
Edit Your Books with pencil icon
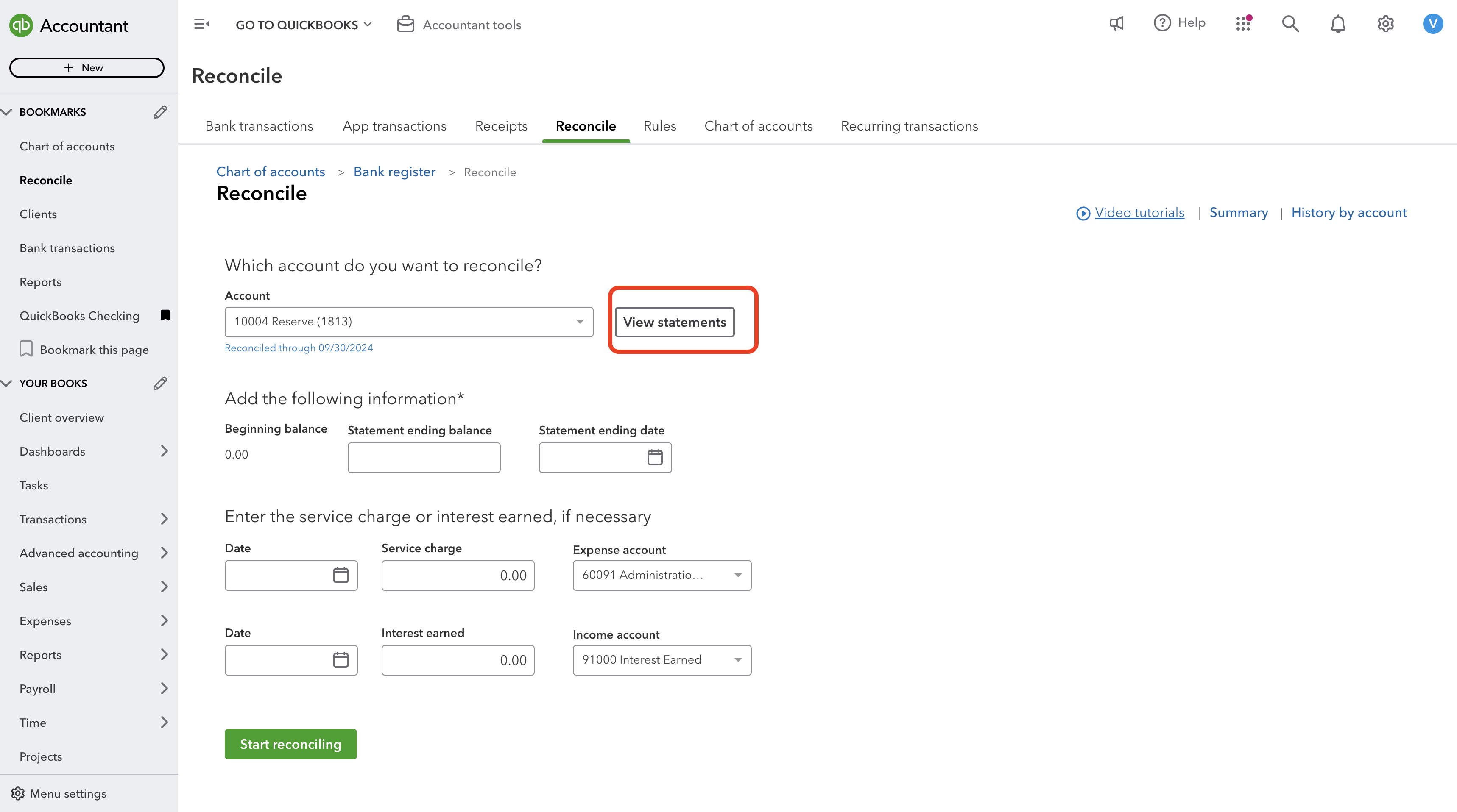160,384
